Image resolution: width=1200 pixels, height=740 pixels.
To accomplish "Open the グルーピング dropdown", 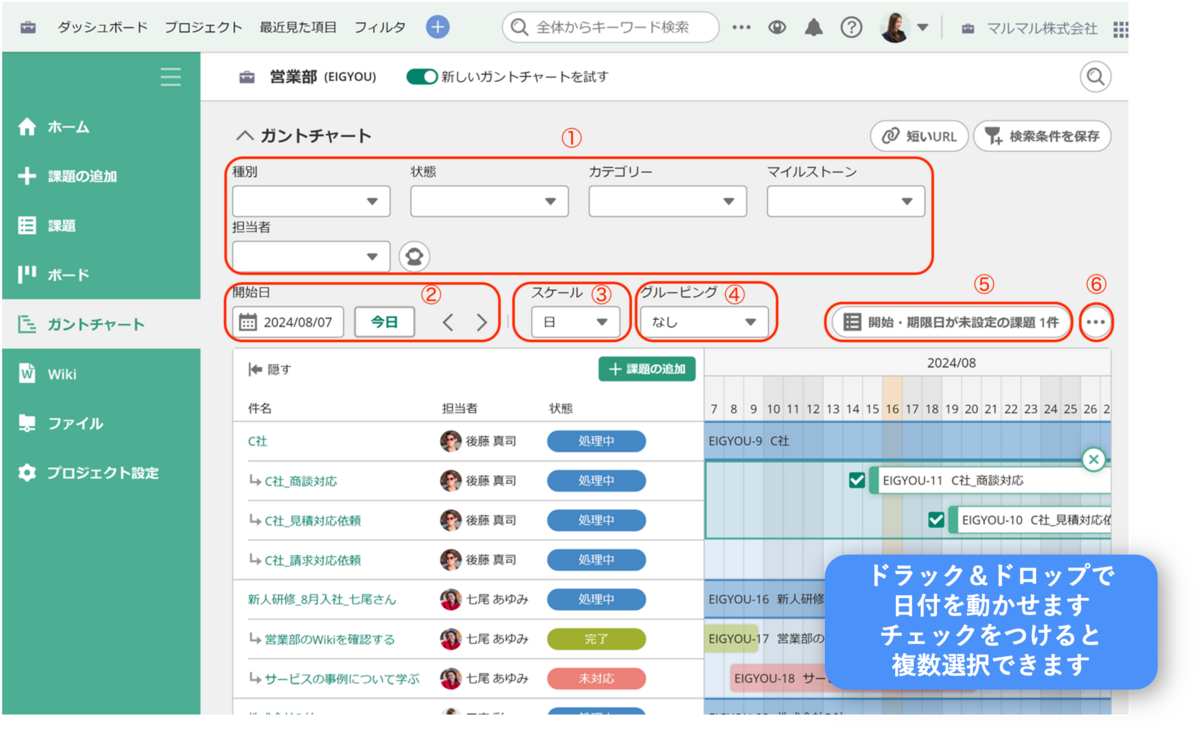I will [x=705, y=322].
